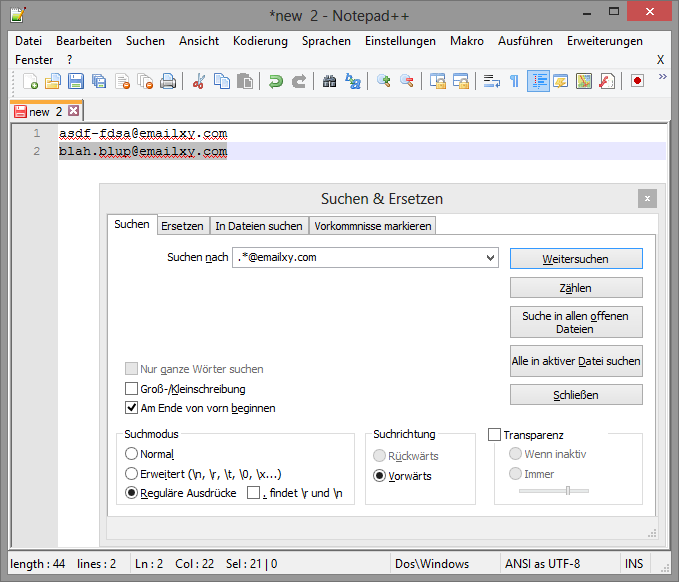Switch to In Dateien suchen tab
This screenshot has width=679, height=582.
[259, 226]
